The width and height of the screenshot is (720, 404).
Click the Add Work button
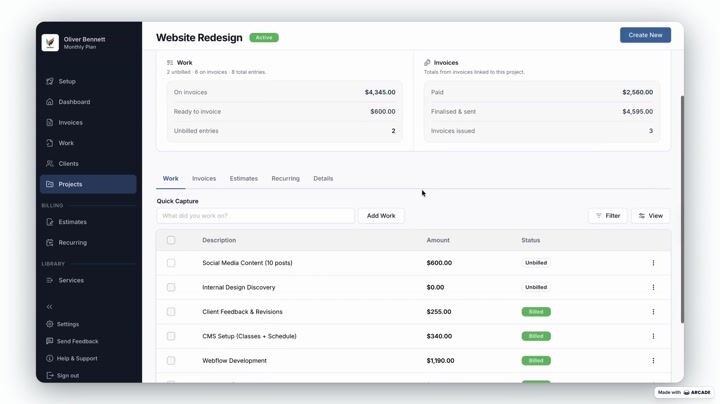[x=381, y=216]
